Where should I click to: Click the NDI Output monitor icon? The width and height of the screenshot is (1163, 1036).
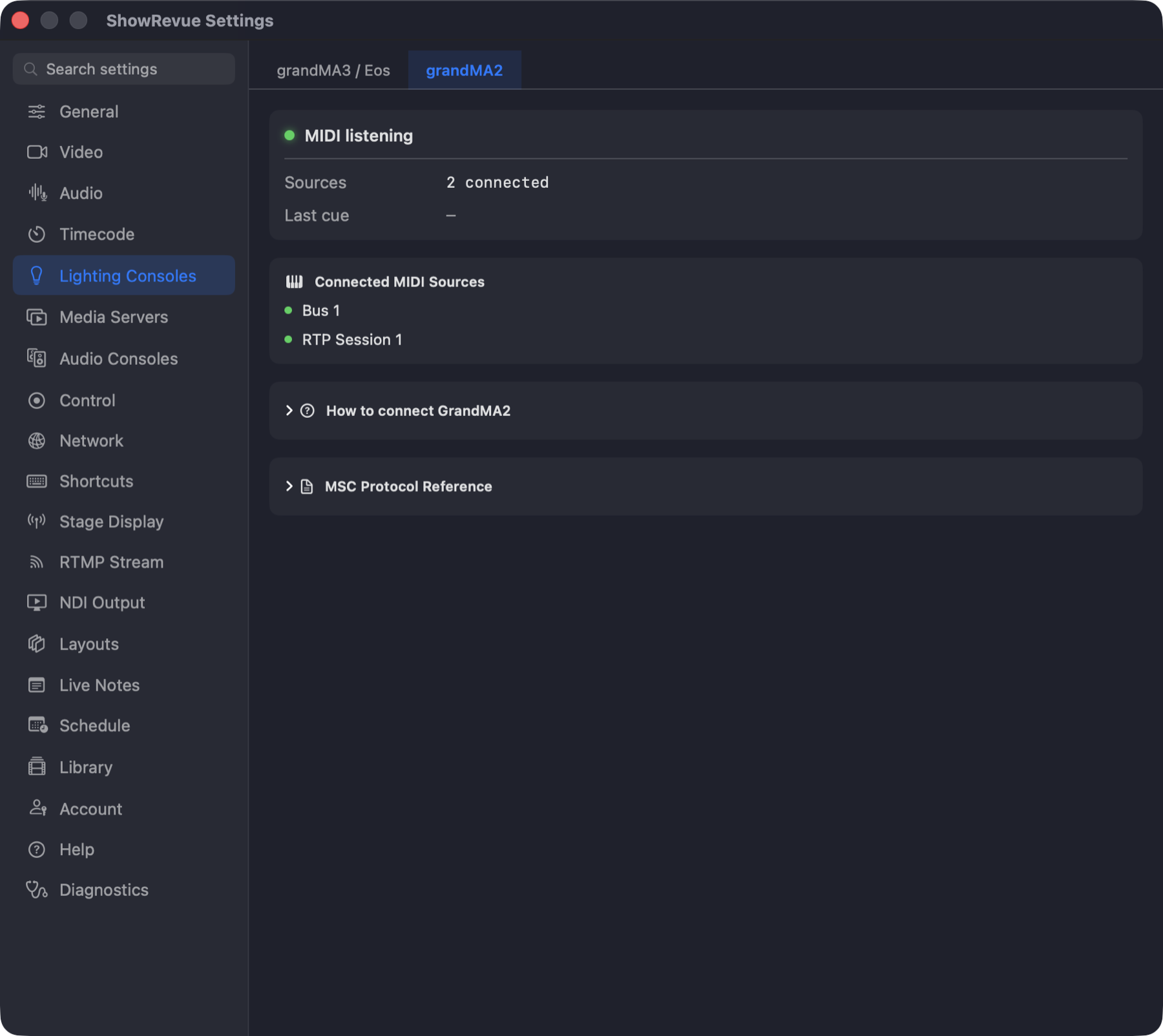pos(37,603)
